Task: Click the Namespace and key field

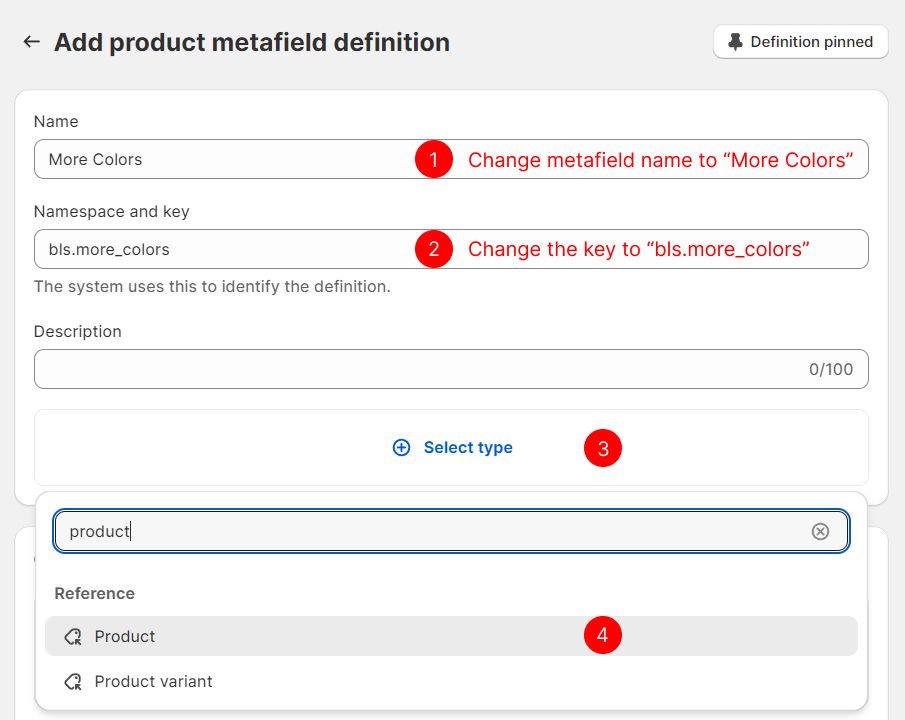Action: point(220,249)
